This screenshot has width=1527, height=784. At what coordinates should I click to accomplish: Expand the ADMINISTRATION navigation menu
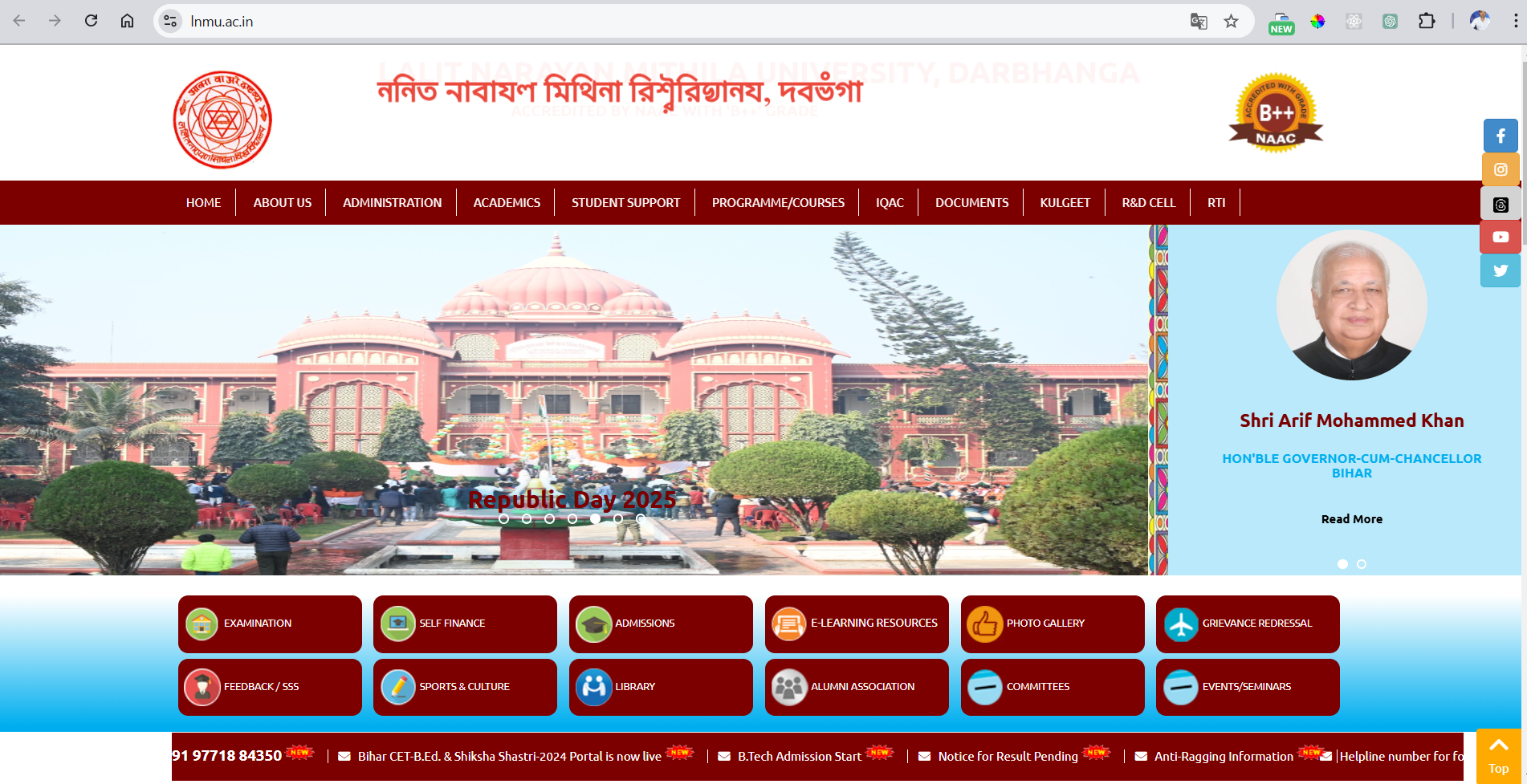click(x=392, y=203)
